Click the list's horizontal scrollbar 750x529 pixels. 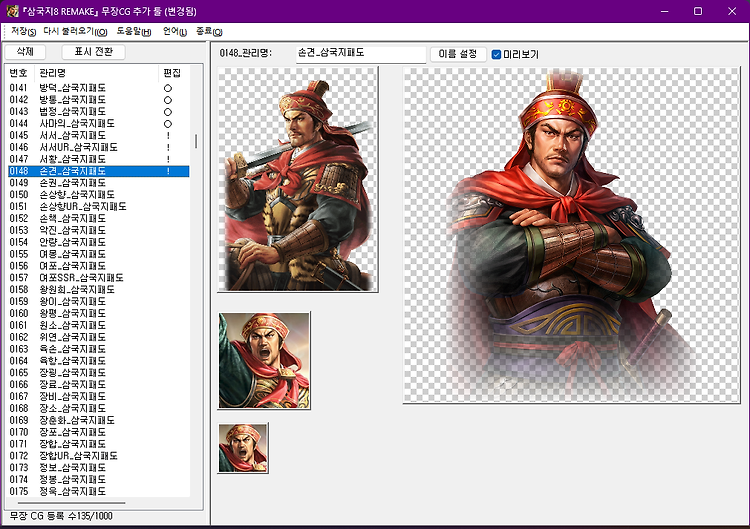click(72, 503)
